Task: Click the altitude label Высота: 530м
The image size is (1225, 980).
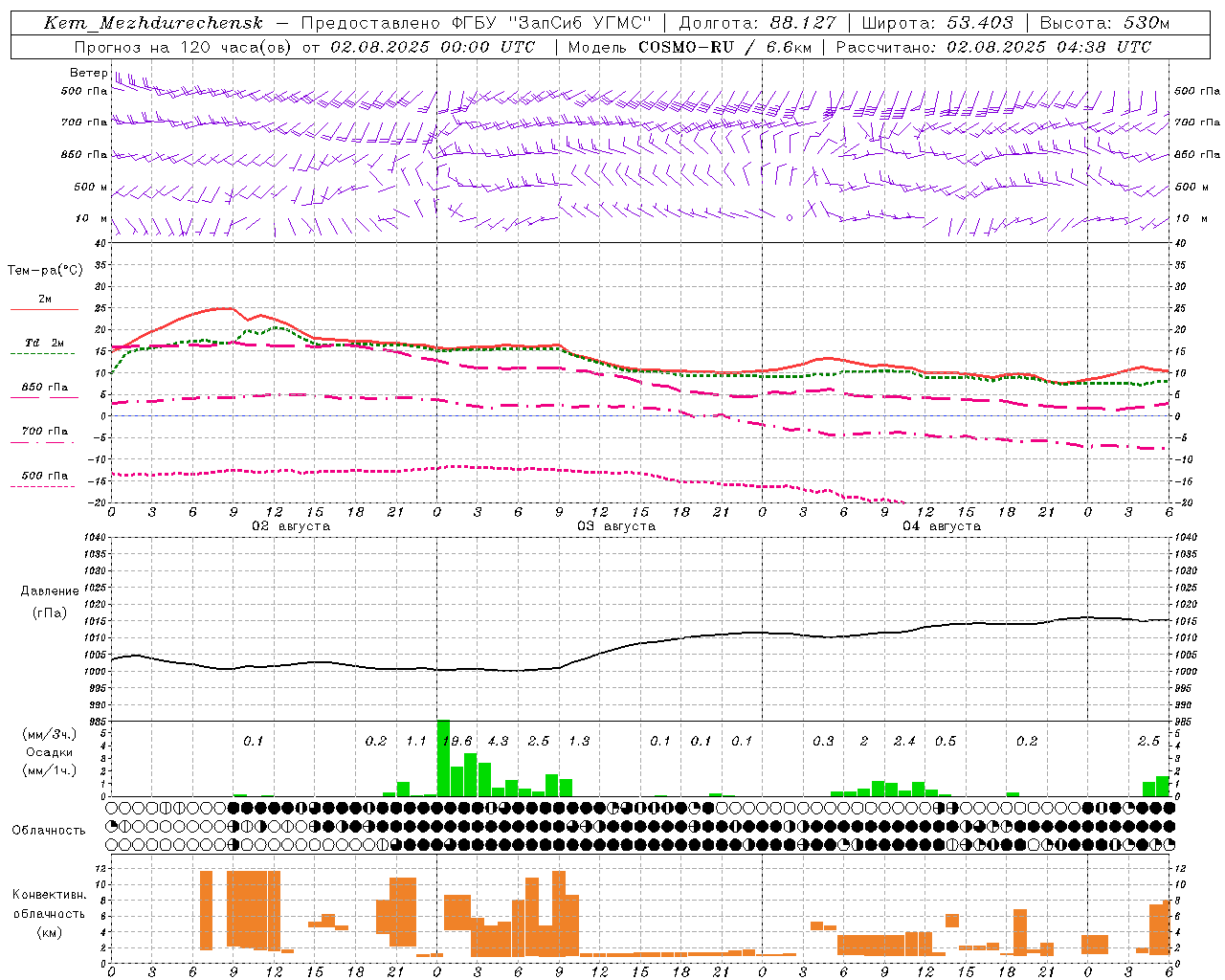Action: tap(1103, 23)
